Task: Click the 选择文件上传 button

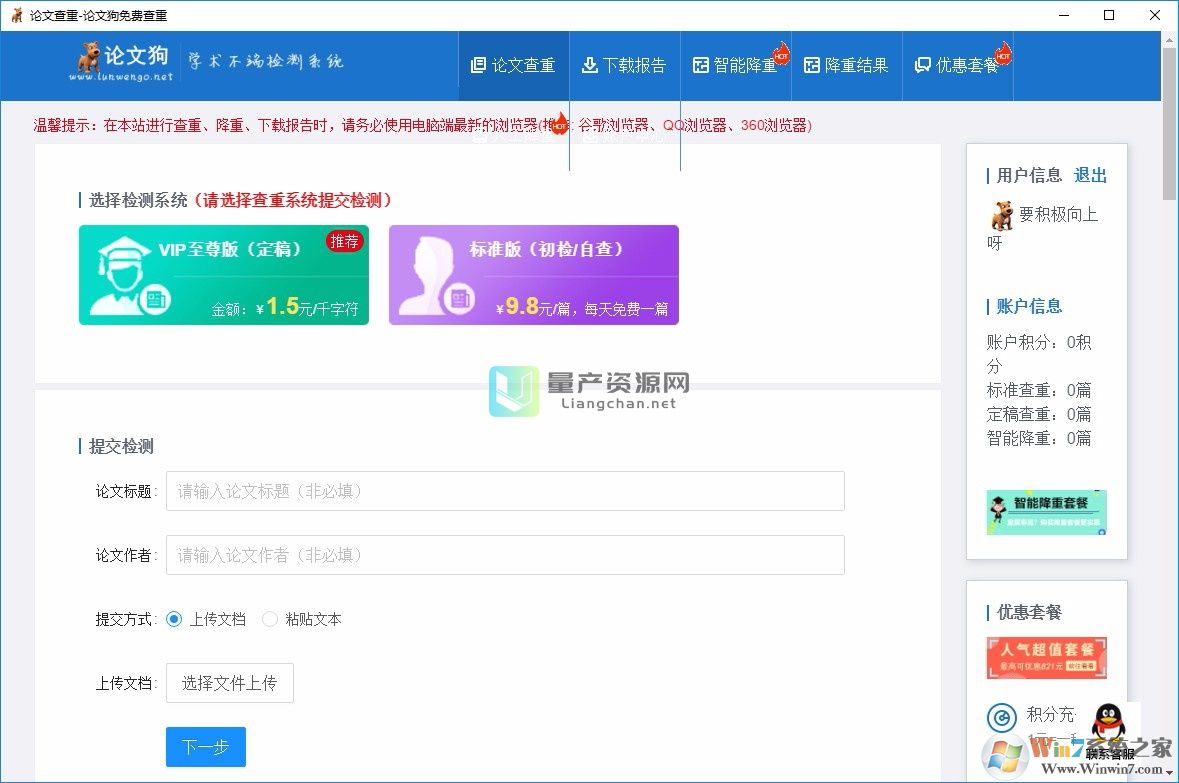Action: (229, 683)
